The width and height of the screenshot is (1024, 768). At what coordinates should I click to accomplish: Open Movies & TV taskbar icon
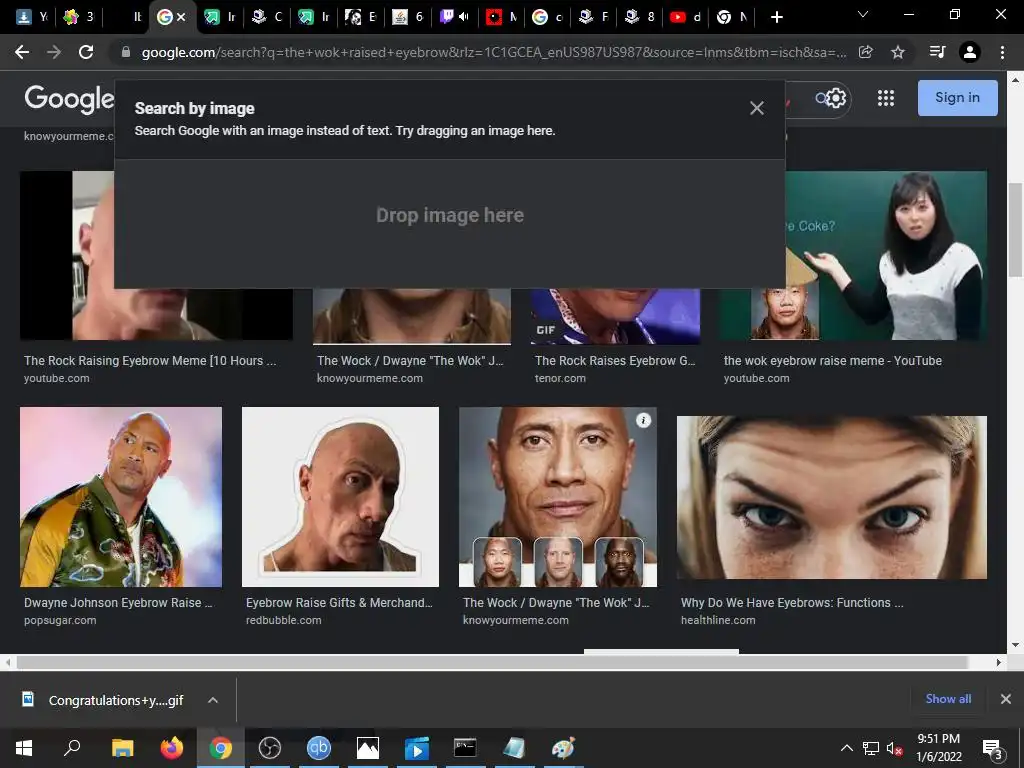(417, 748)
